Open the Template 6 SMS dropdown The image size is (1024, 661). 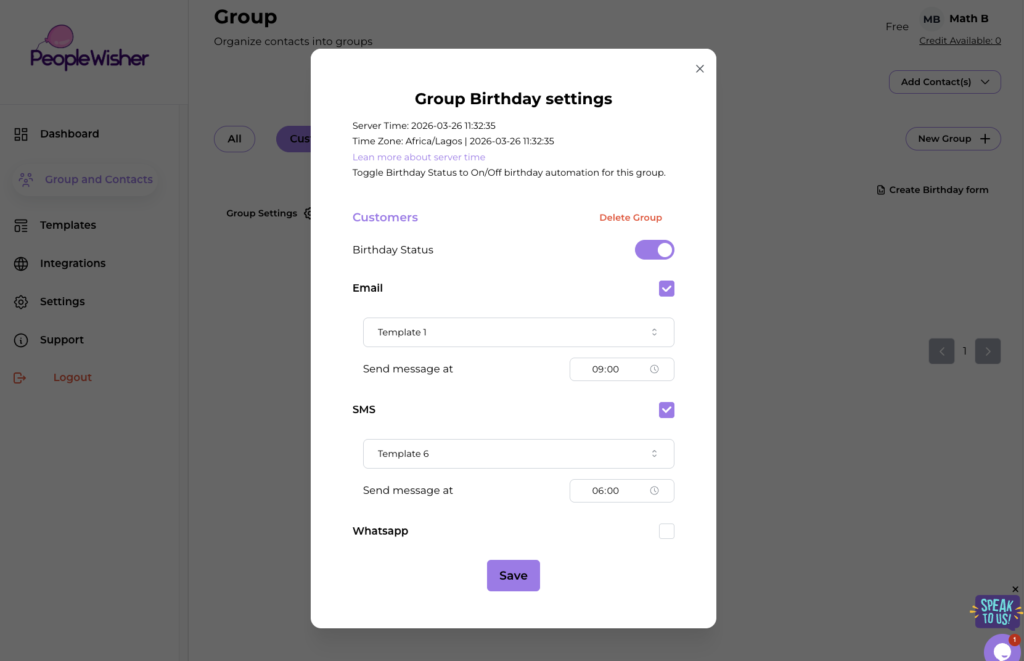(x=518, y=454)
